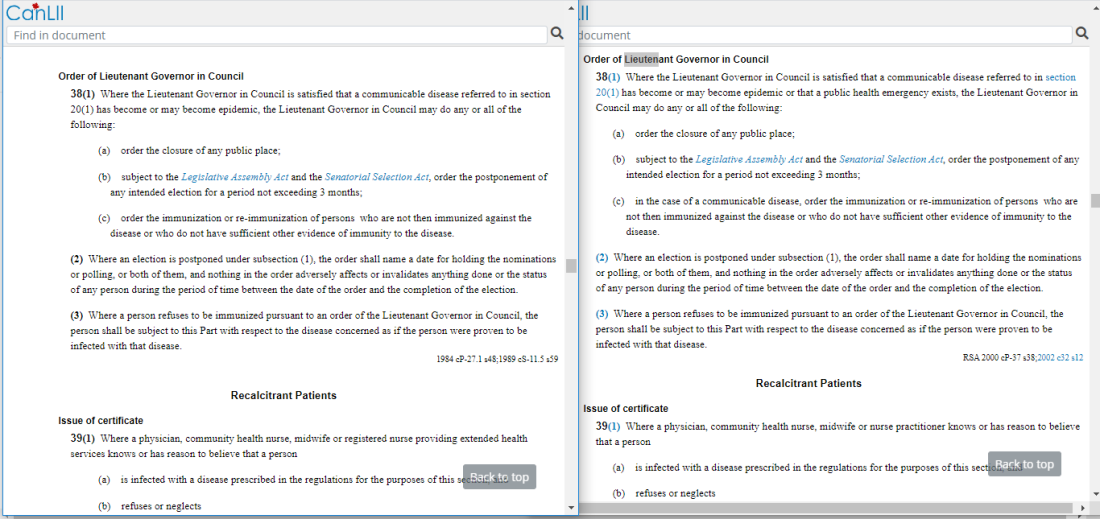Click '(a) order the closure of any public place' right pane
This screenshot has width=1100, height=519.
pos(704,133)
